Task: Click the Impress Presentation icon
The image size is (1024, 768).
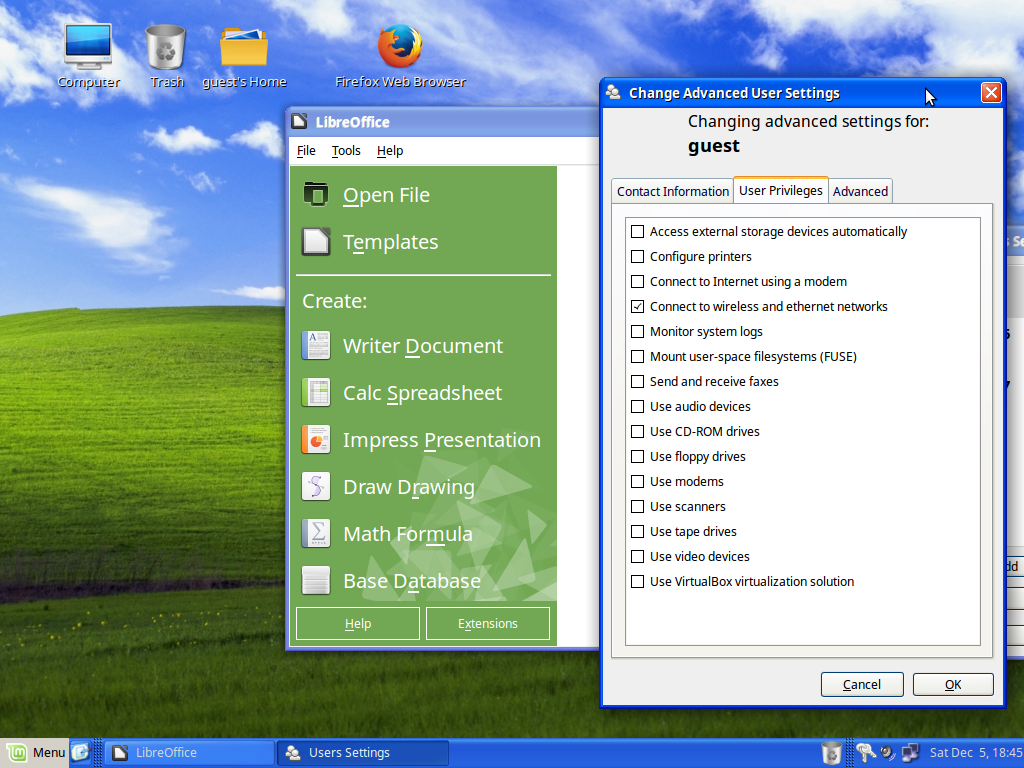Action: tap(316, 440)
